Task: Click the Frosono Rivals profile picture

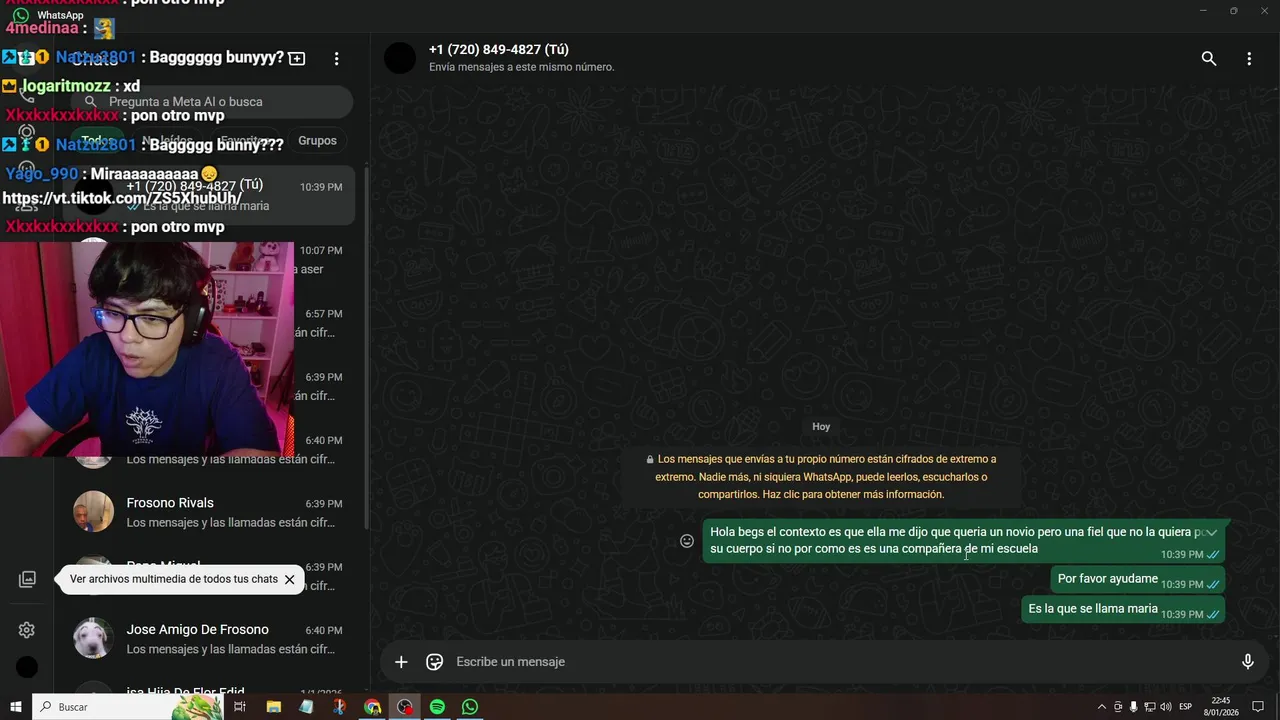Action: tap(93, 512)
